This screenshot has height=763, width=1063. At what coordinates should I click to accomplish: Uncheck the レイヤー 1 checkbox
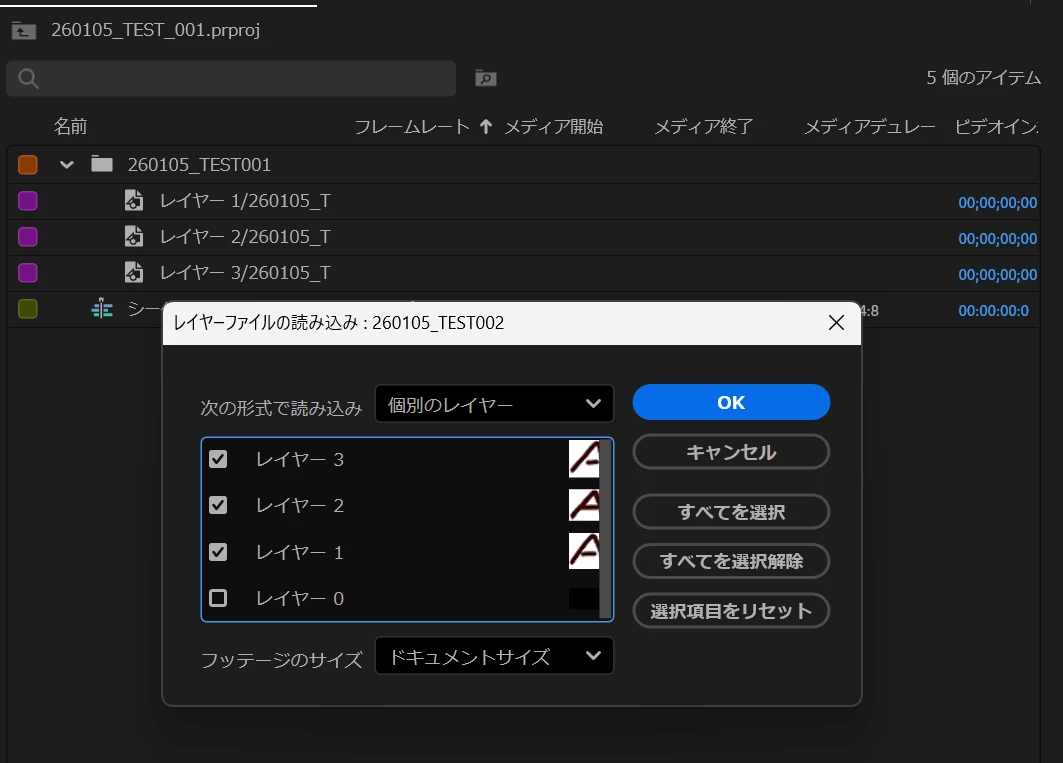[x=218, y=552]
